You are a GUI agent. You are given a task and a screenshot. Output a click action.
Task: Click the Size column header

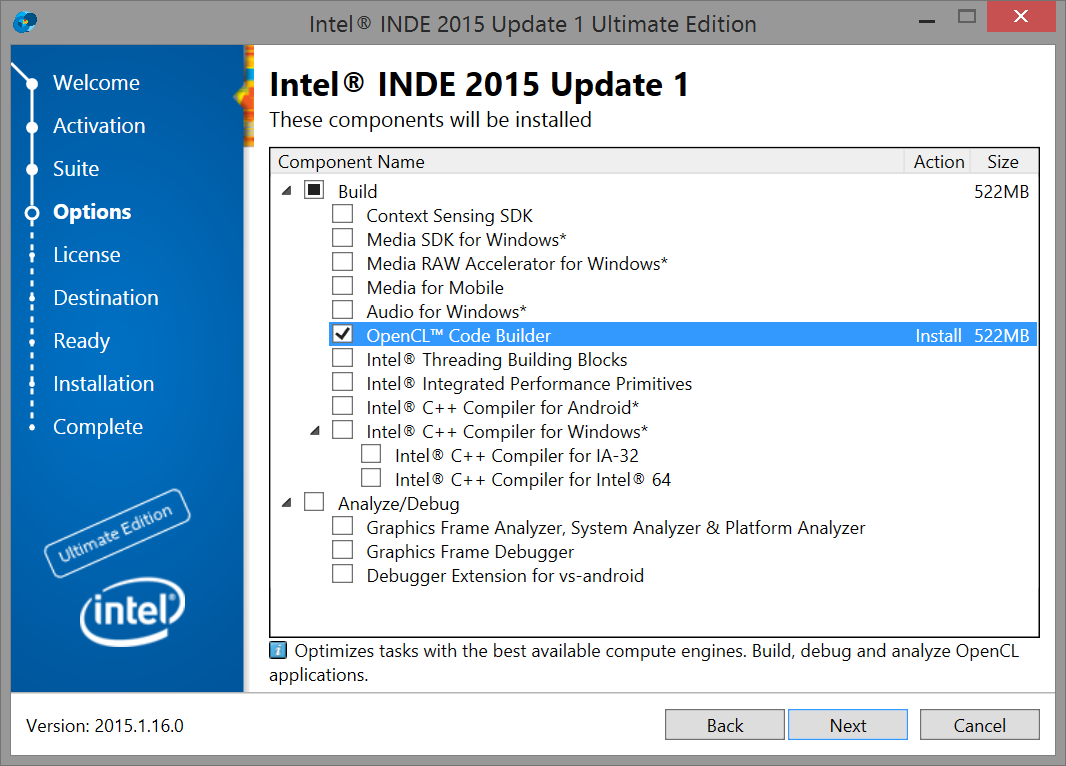[x=1003, y=161]
